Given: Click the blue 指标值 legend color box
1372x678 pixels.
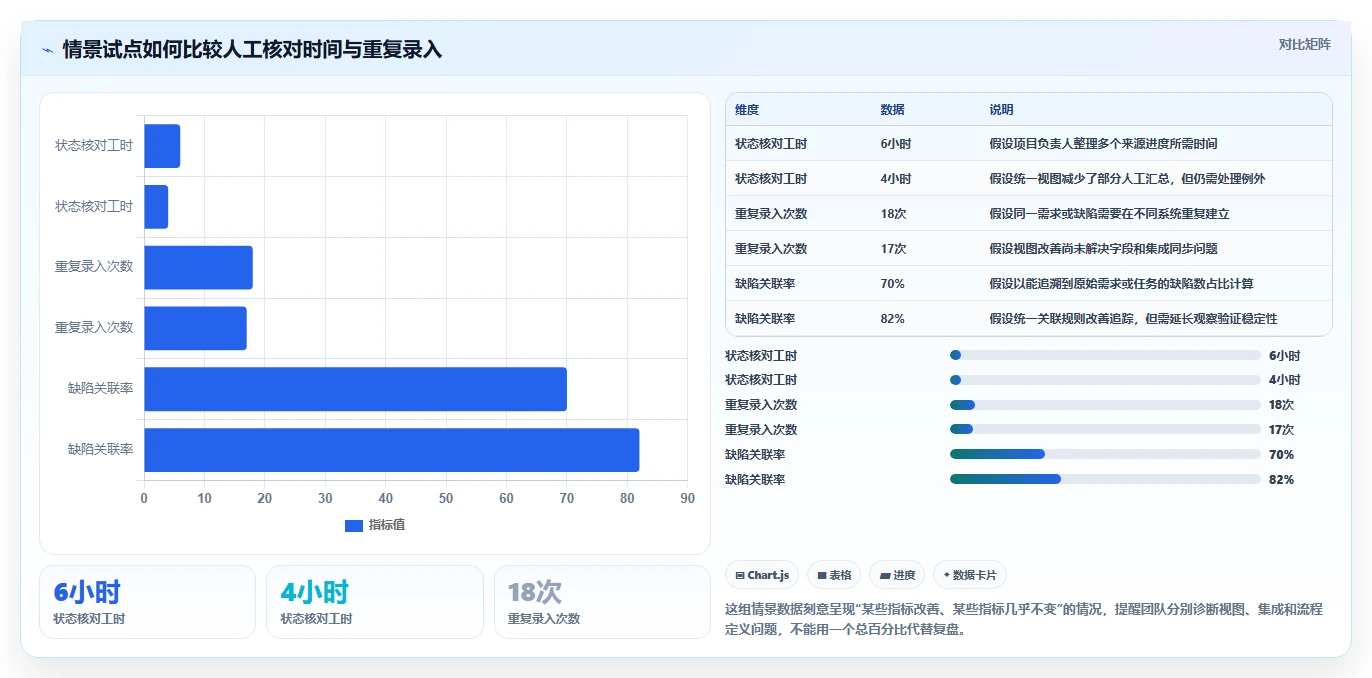Looking at the screenshot, I should point(354,526).
